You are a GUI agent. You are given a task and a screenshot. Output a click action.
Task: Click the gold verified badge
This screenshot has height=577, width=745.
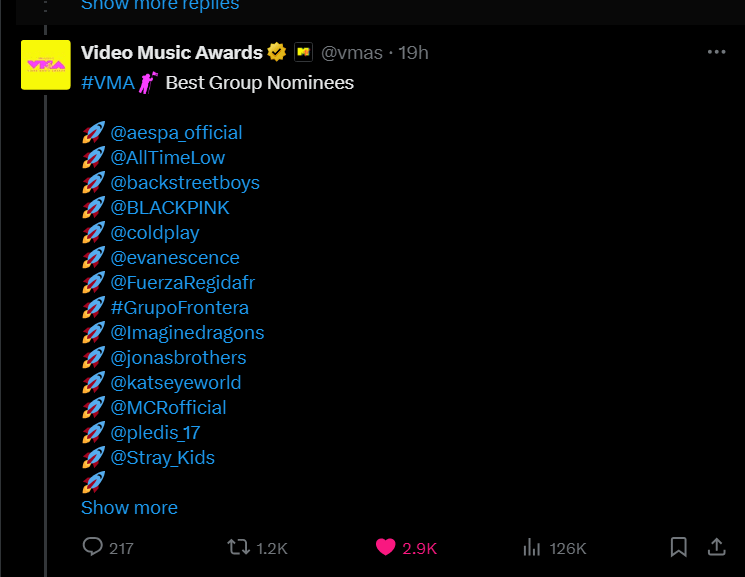pyautogui.click(x=277, y=52)
